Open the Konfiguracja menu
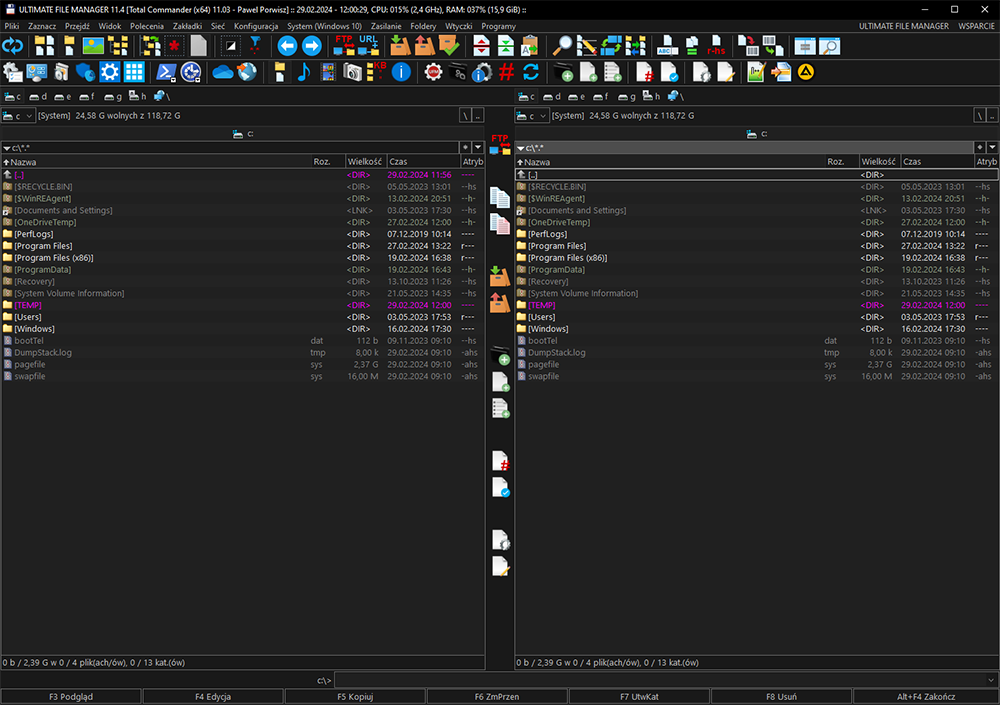The image size is (1000, 705). tap(256, 26)
